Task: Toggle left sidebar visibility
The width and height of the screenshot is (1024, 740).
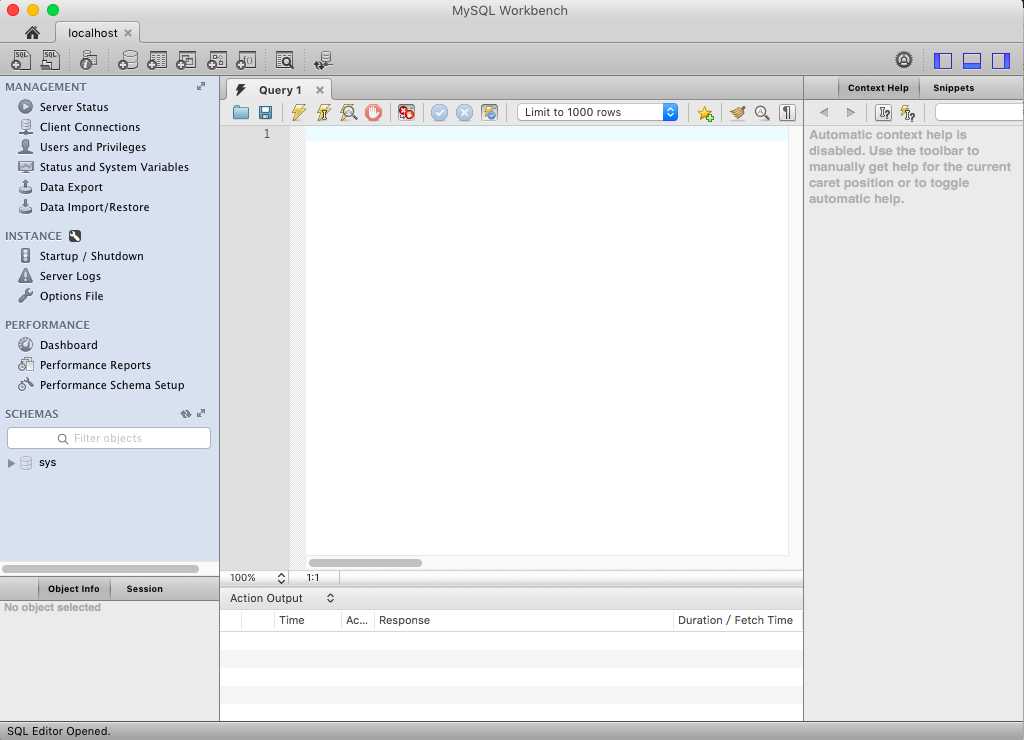Action: (x=942, y=60)
